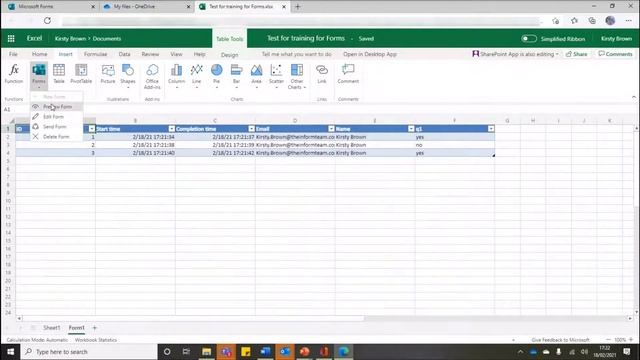Open the q1 column filter dropdown
This screenshot has height=360, width=640.
pos(491,129)
